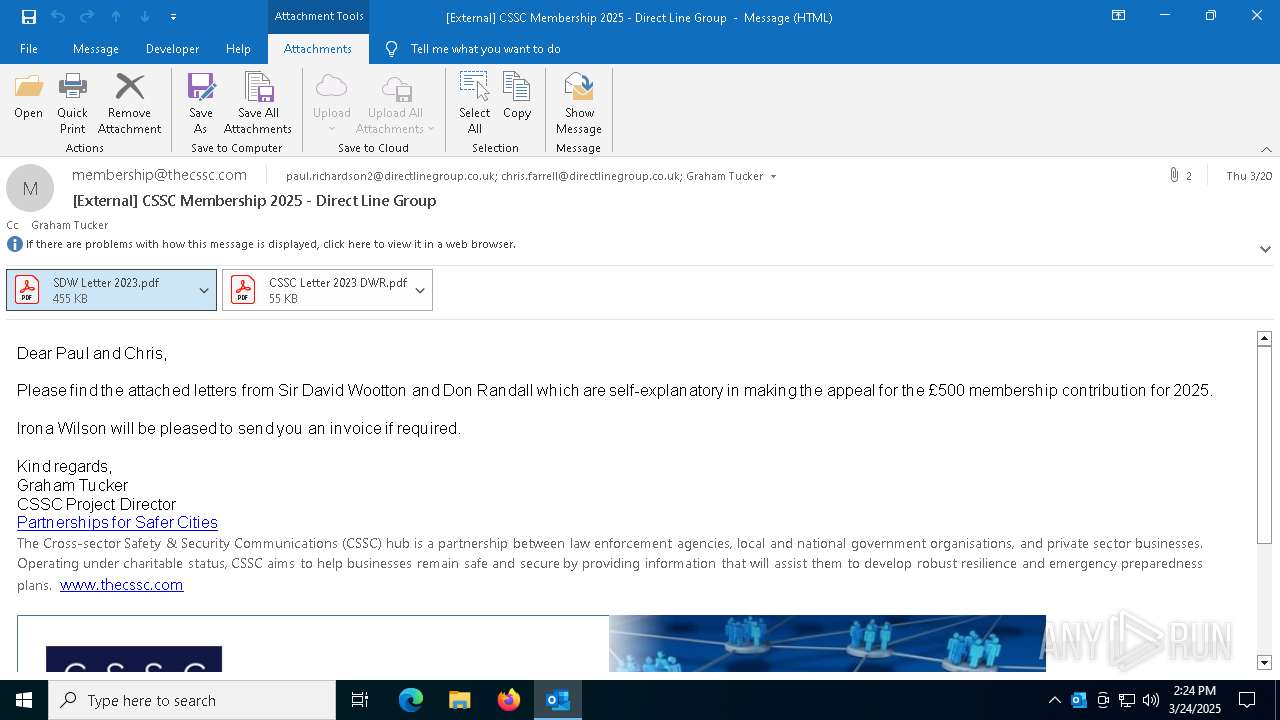This screenshot has width=1280, height=720.
Task: Click Tell me what you want to do
Action: pyautogui.click(x=485, y=49)
